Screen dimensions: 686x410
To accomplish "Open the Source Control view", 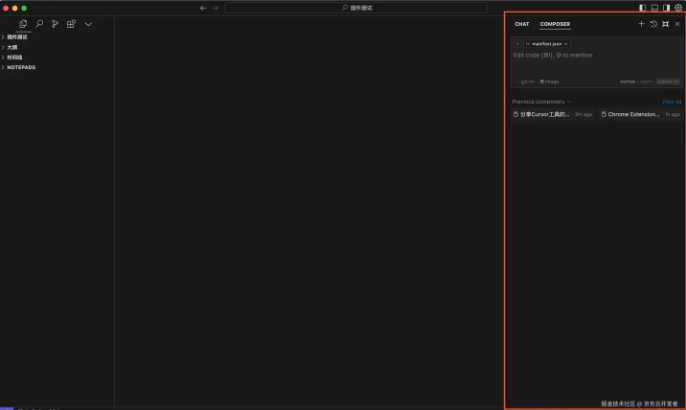I will (55, 24).
